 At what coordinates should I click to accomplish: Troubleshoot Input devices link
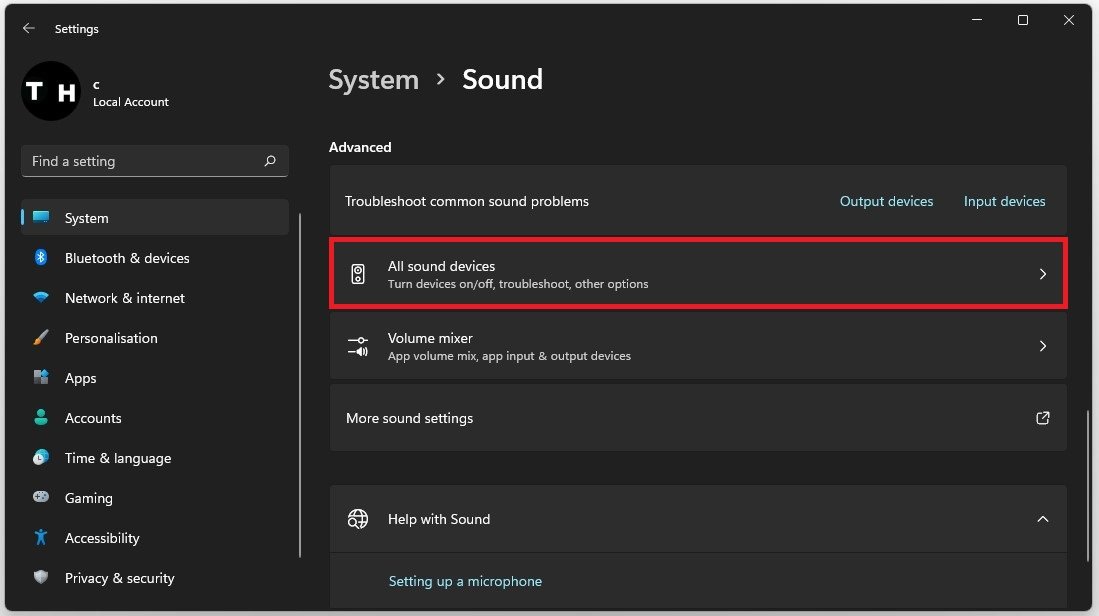click(x=1004, y=201)
